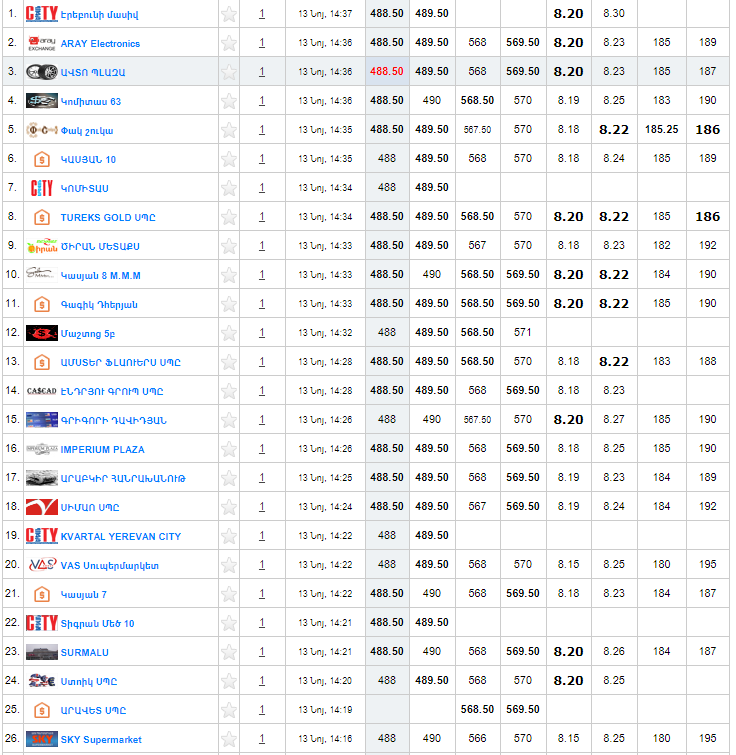This screenshot has width=736, height=755.
Task: Open the IMPERIUM PLAZA link
Action: pos(103,449)
